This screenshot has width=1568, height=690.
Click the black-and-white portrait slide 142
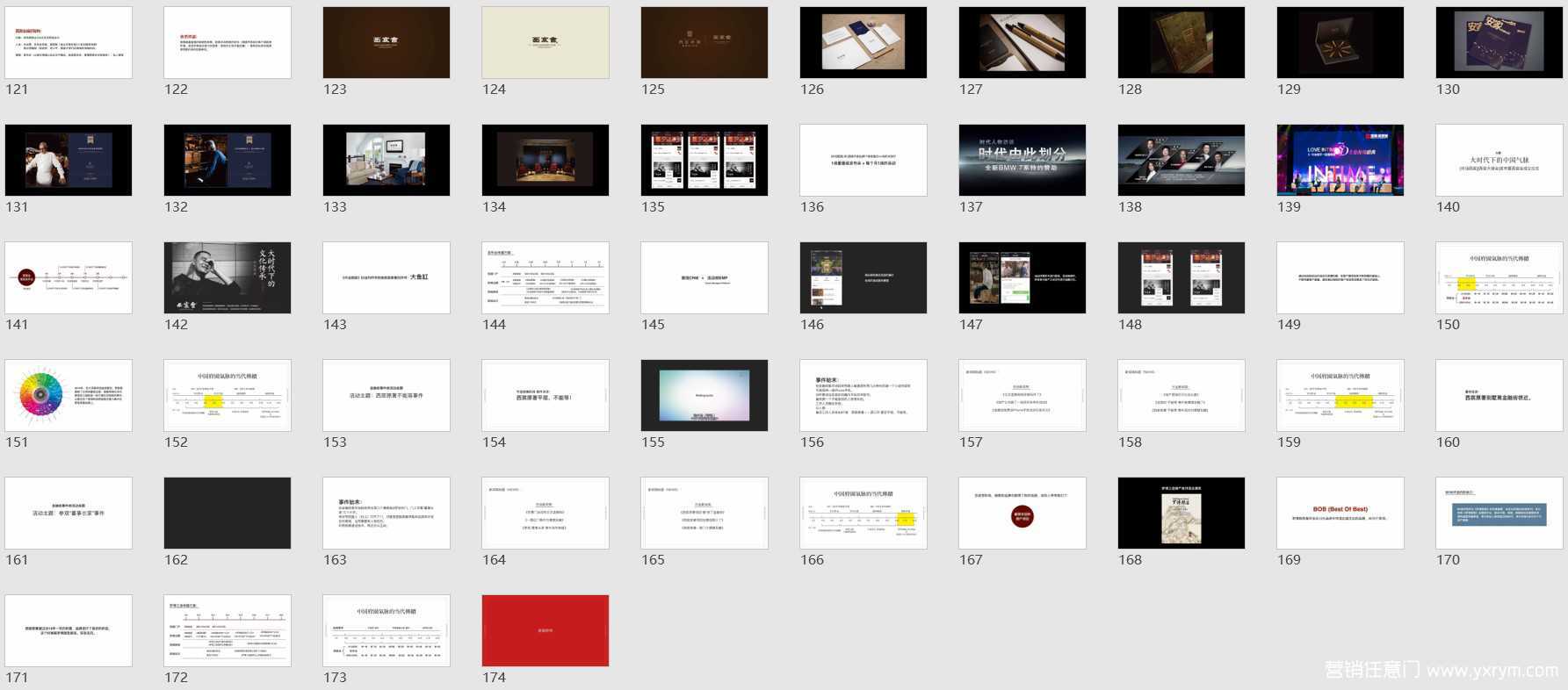tap(228, 277)
